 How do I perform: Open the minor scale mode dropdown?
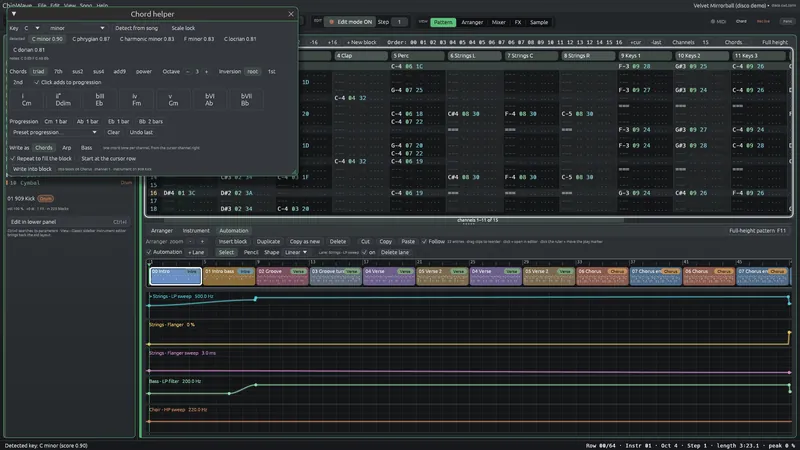77,28
